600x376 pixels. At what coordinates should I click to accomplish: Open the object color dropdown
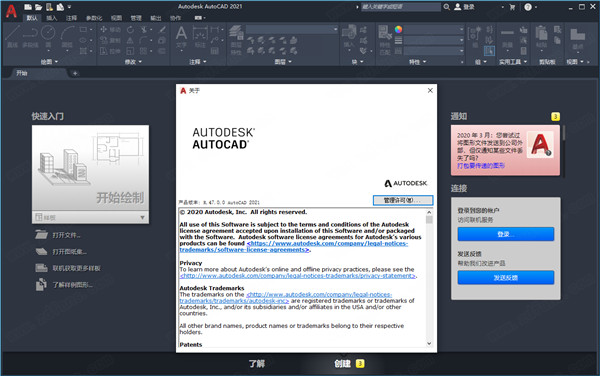click(434, 29)
